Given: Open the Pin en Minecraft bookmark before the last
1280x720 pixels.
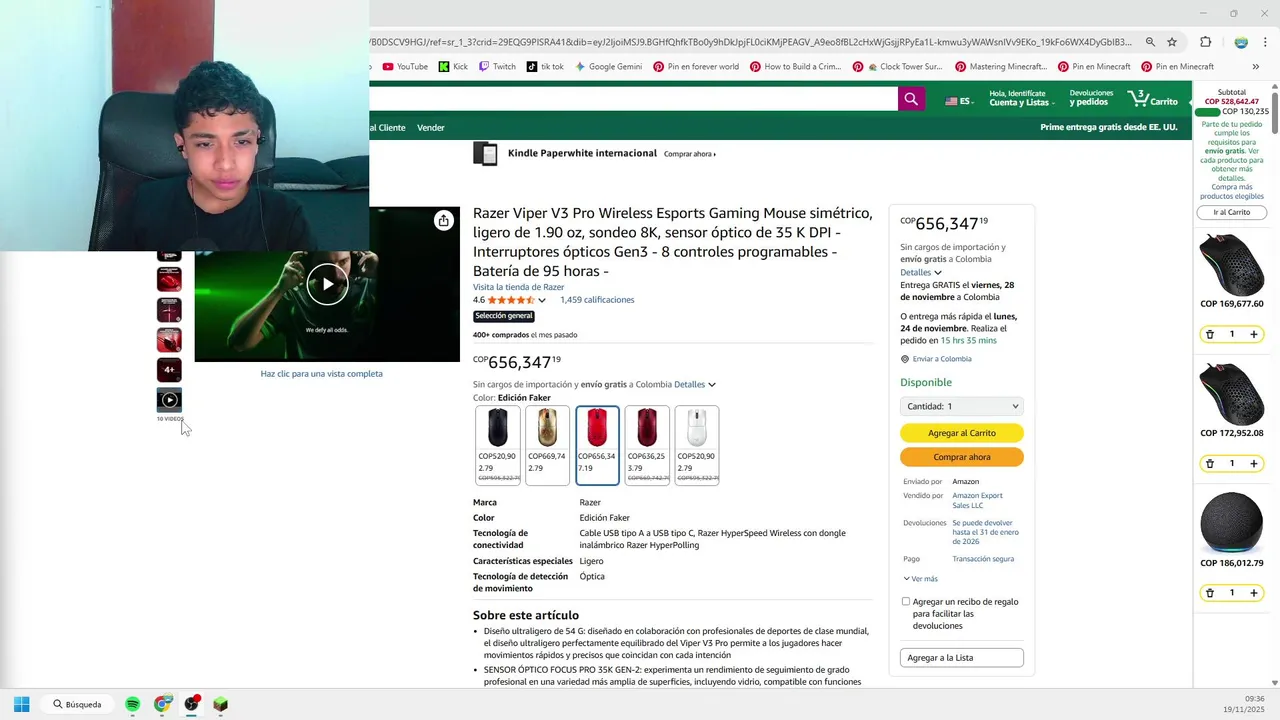Looking at the screenshot, I should pyautogui.click(x=1093, y=67).
